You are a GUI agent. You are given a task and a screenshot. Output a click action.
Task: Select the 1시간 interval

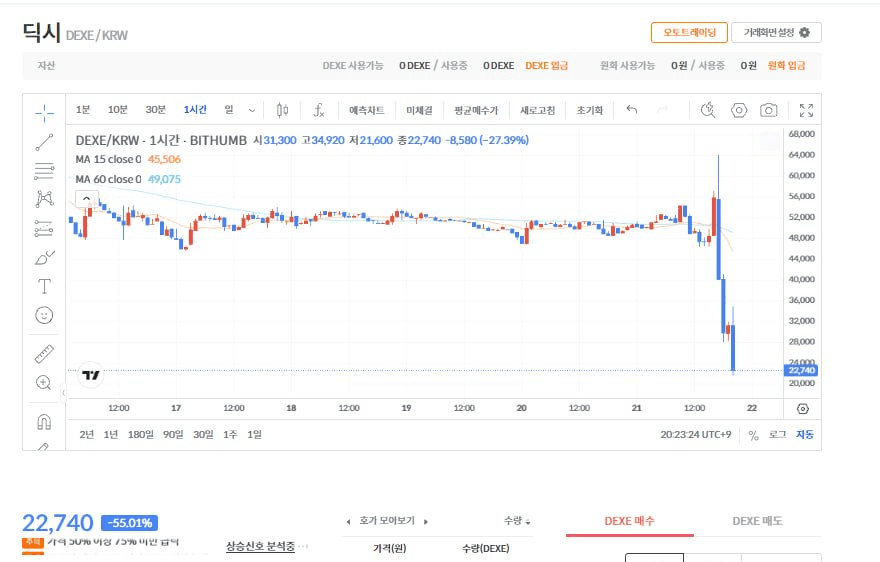pos(195,109)
